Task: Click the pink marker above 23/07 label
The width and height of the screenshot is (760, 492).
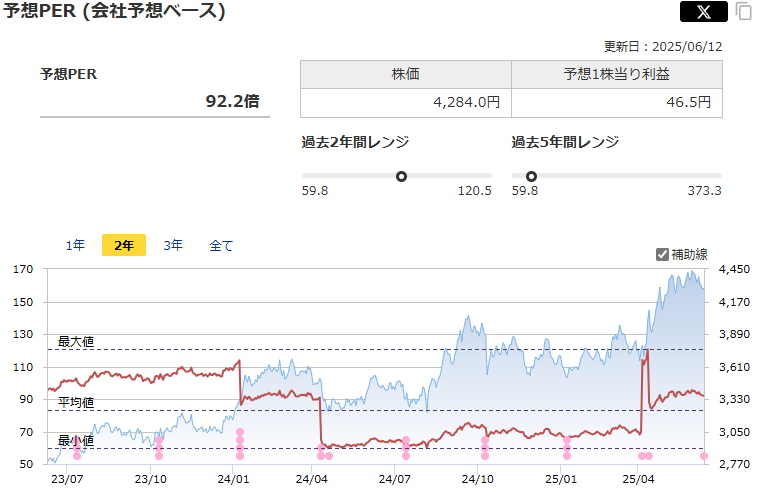Action: click(77, 455)
